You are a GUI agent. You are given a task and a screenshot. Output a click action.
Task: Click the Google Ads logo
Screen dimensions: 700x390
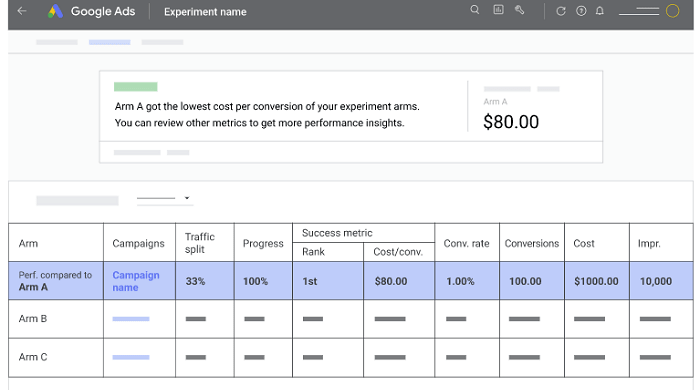pos(55,11)
